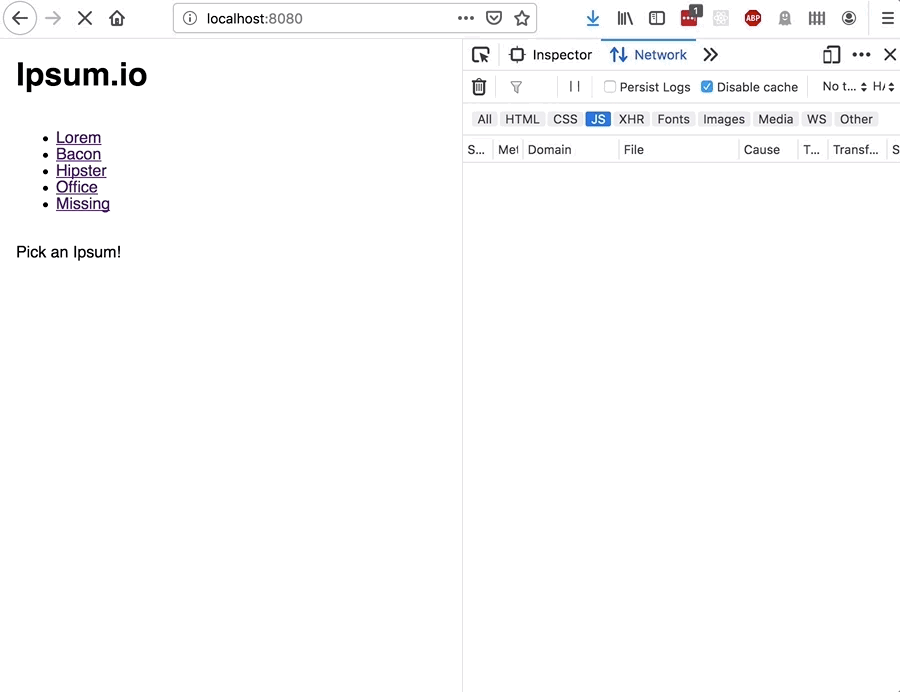The height and width of the screenshot is (692, 900).
Task: Toggle the WS request filter
Action: [x=816, y=119]
